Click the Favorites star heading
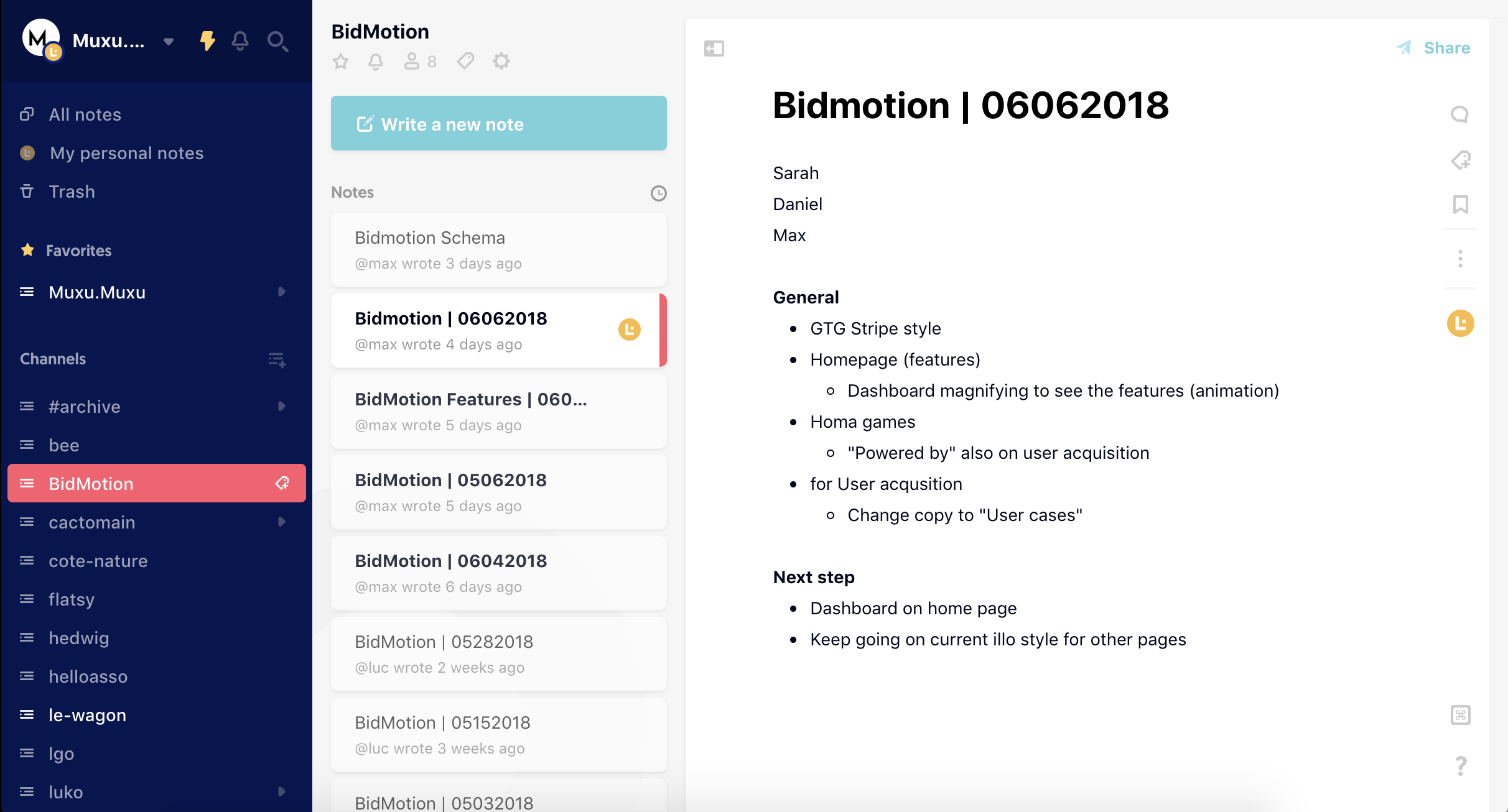1508x812 pixels. 66,251
